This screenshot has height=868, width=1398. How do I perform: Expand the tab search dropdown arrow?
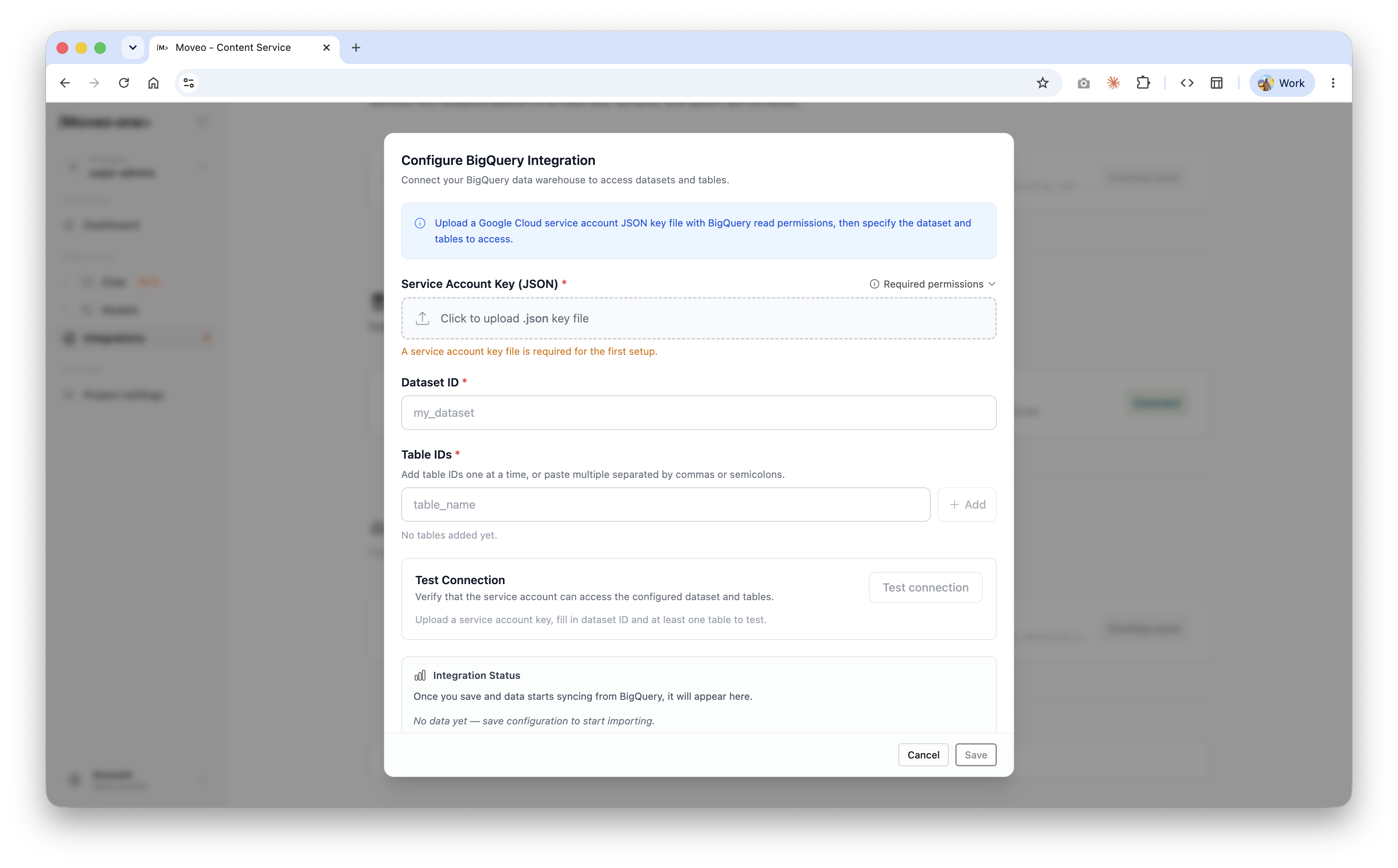132,48
